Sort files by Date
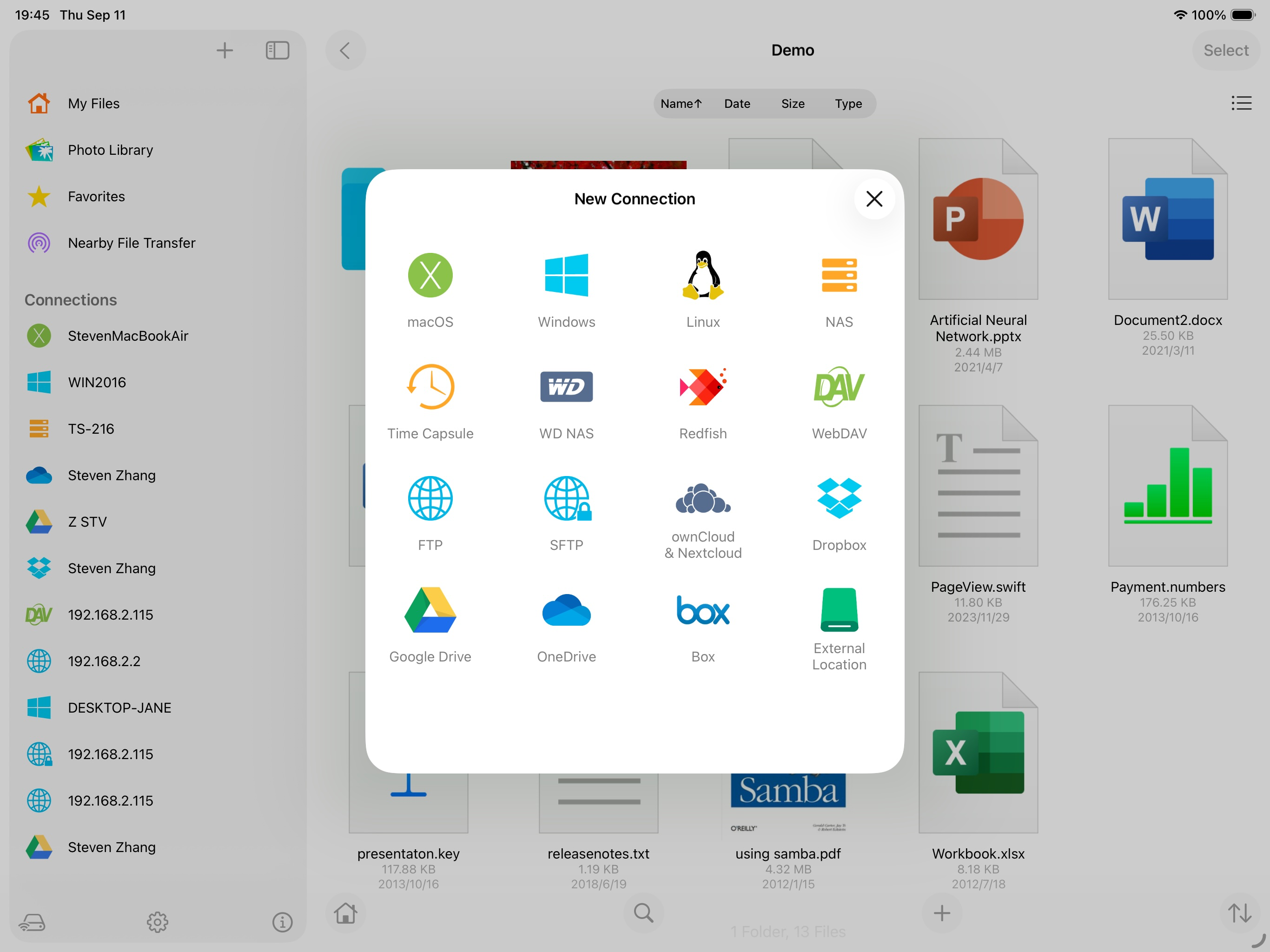This screenshot has height=952, width=1270. [x=737, y=104]
